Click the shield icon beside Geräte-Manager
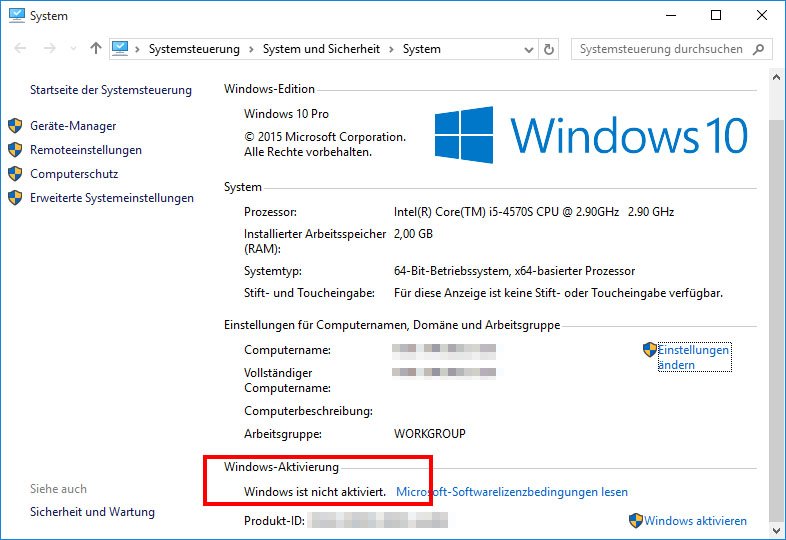Screen dimensions: 786x540 [x=15, y=126]
